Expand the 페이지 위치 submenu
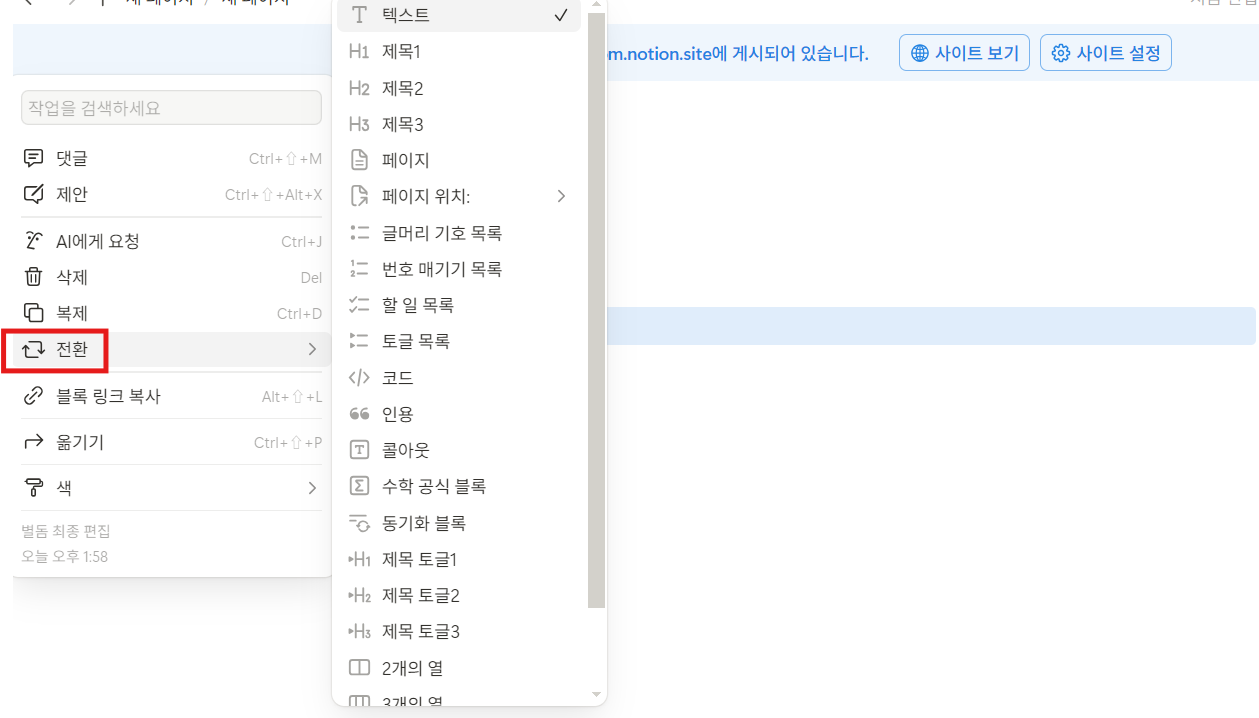 (561, 196)
